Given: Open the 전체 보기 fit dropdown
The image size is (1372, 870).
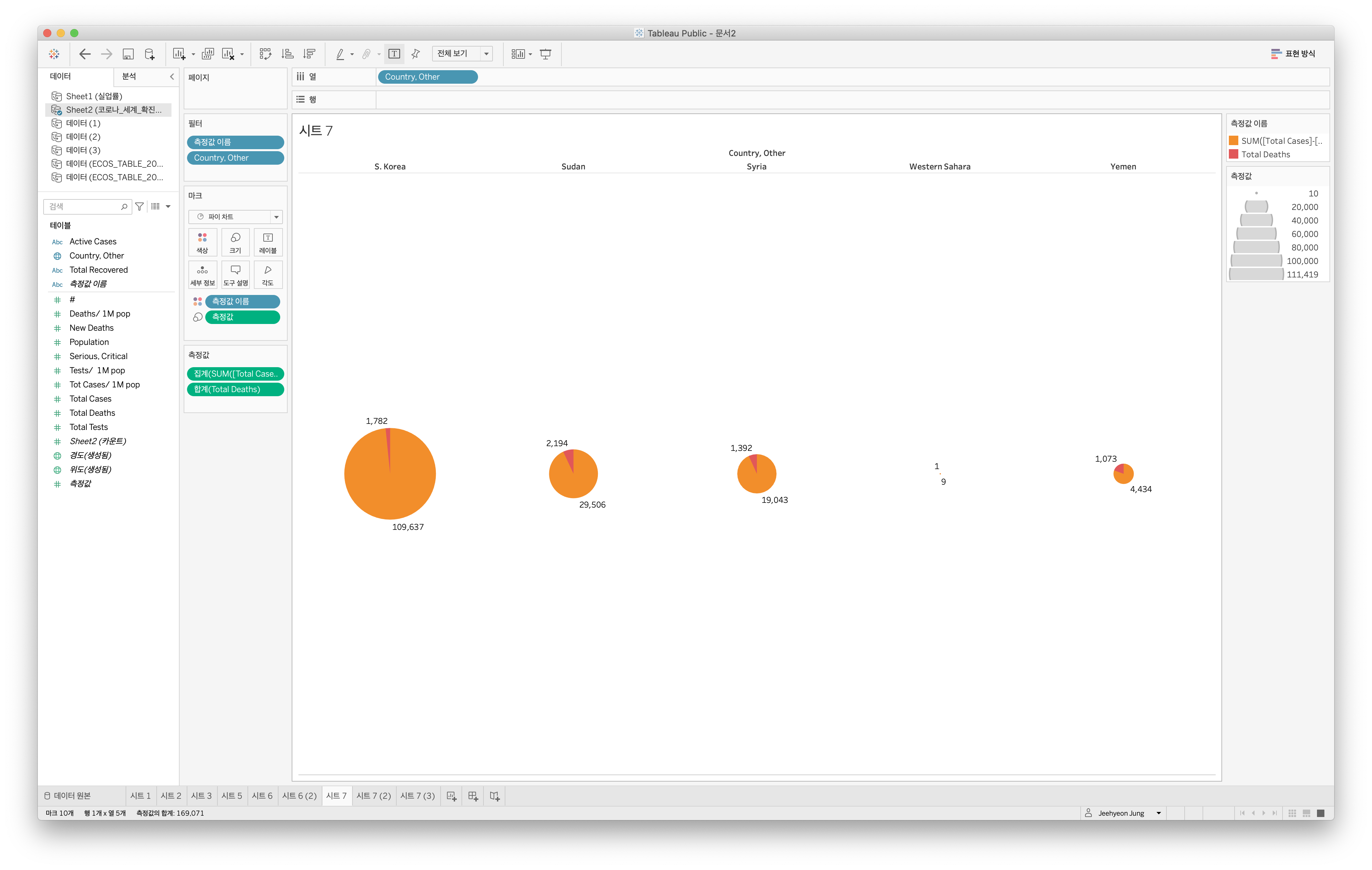Looking at the screenshot, I should coord(486,54).
